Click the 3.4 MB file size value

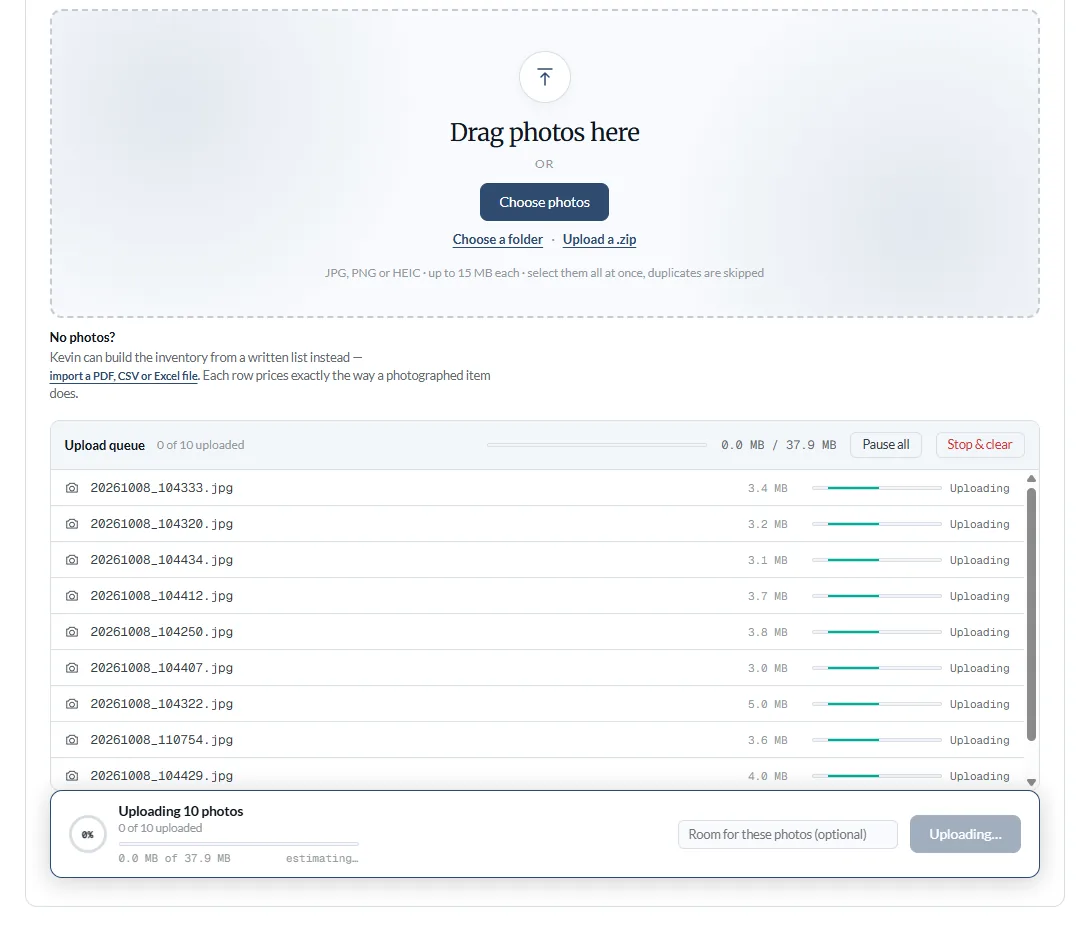pyautogui.click(x=767, y=488)
